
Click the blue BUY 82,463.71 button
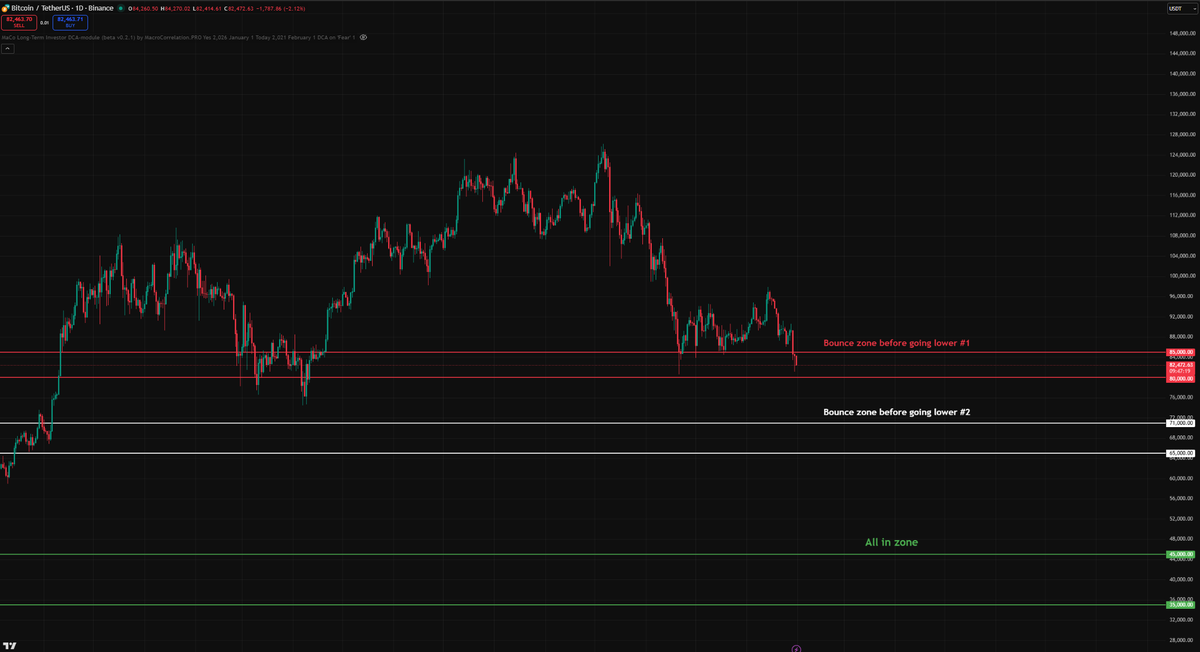pos(70,23)
